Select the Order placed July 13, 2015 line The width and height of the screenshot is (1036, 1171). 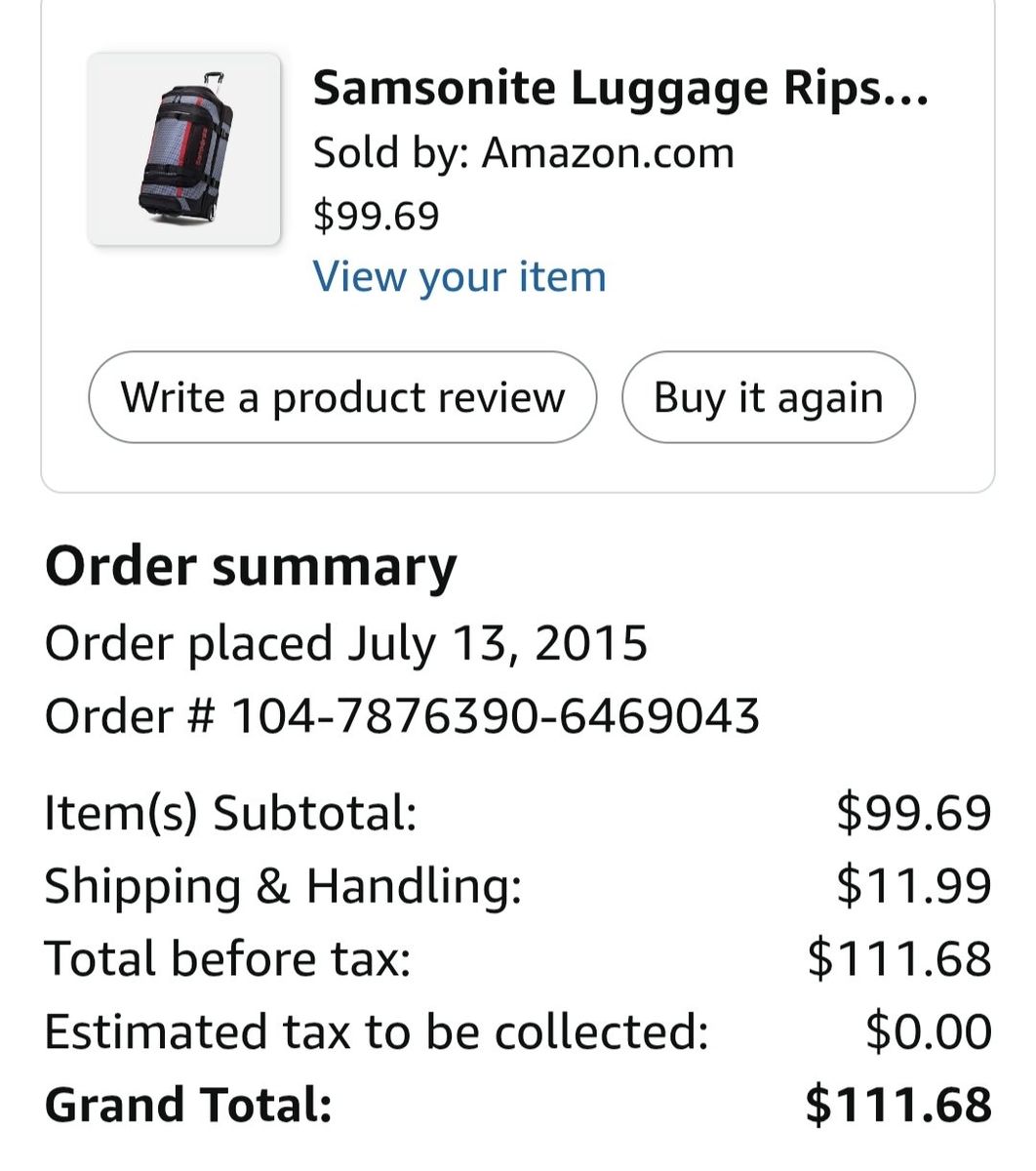point(346,644)
